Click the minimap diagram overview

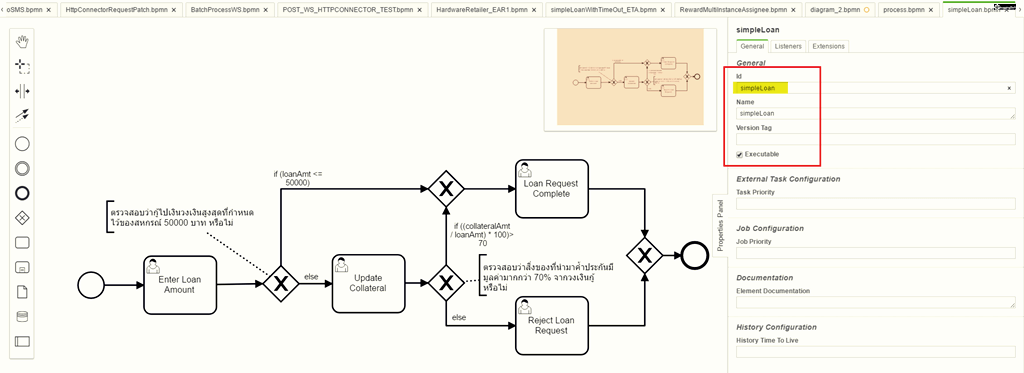tap(630, 76)
